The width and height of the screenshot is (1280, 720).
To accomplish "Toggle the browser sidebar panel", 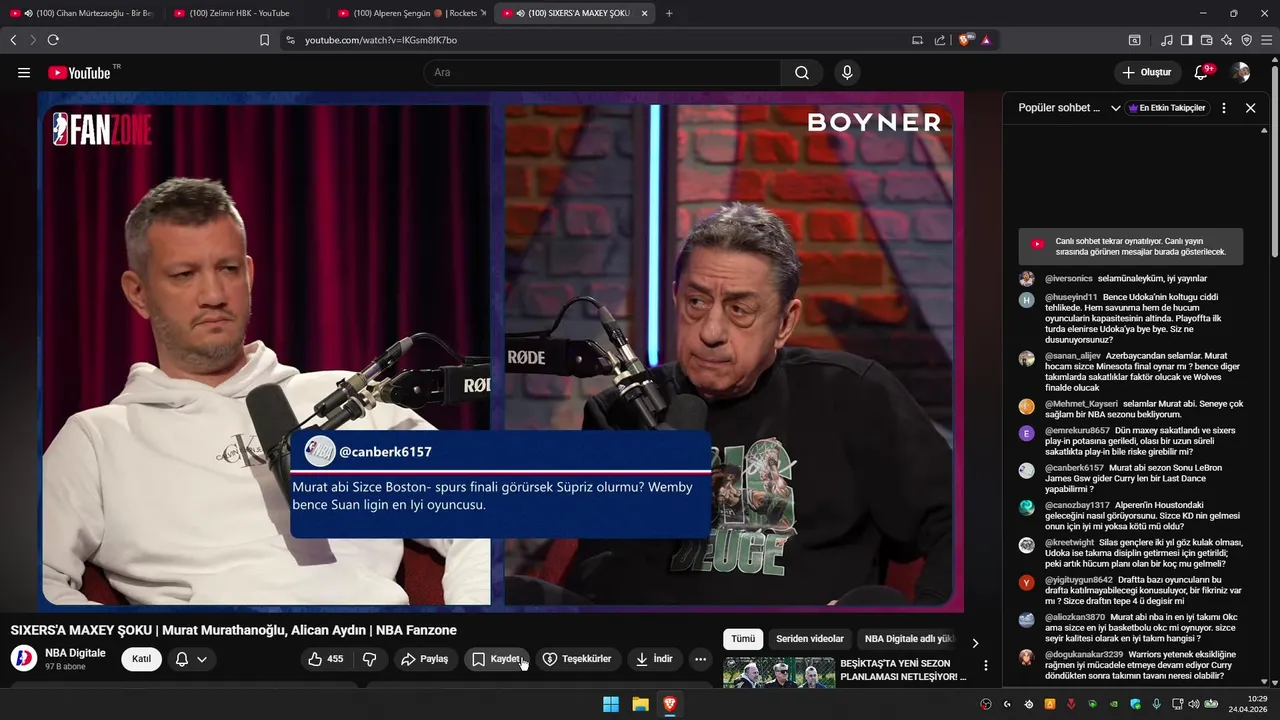I will pos(1186,40).
